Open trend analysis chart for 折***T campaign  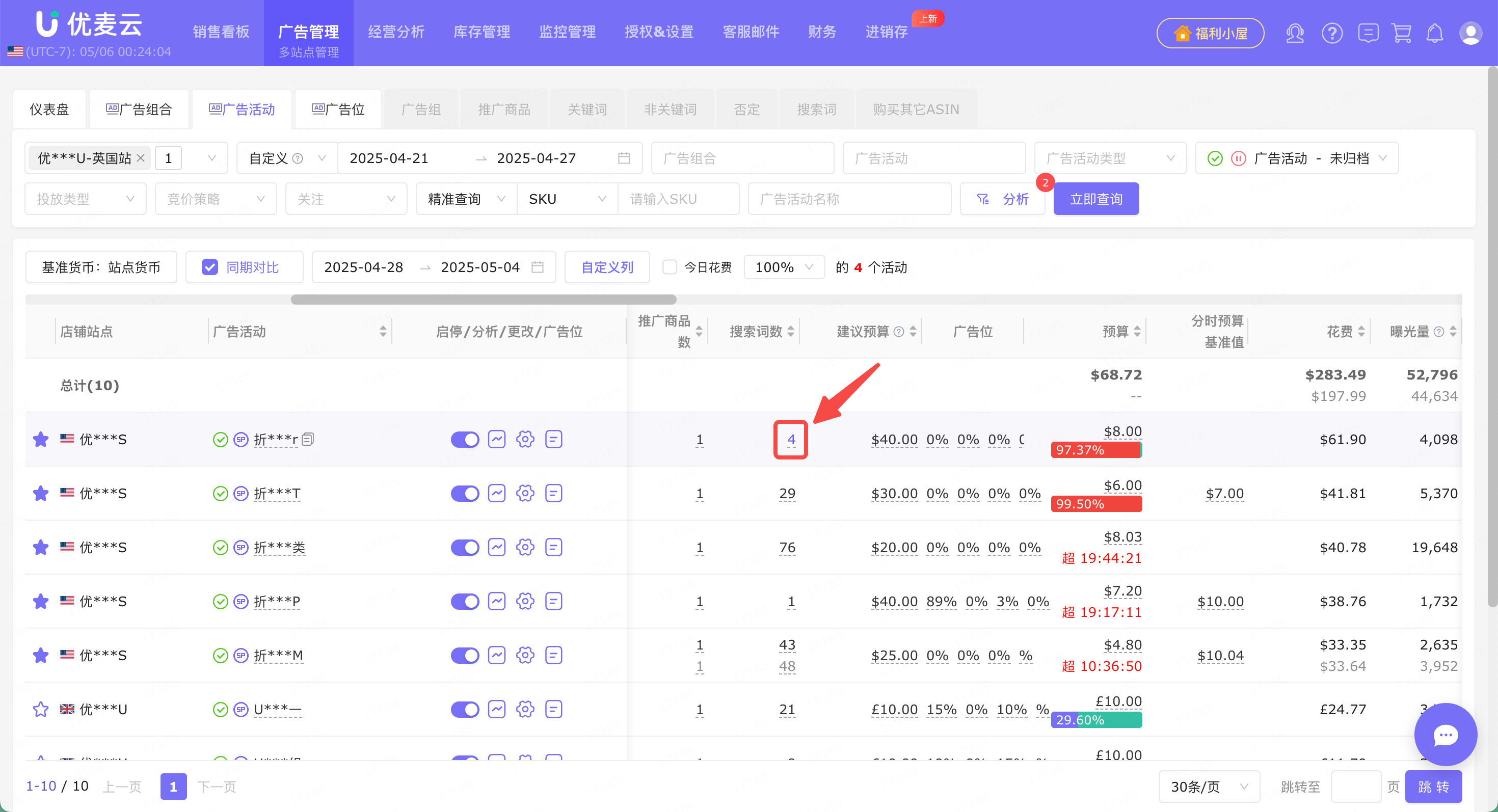(497, 494)
